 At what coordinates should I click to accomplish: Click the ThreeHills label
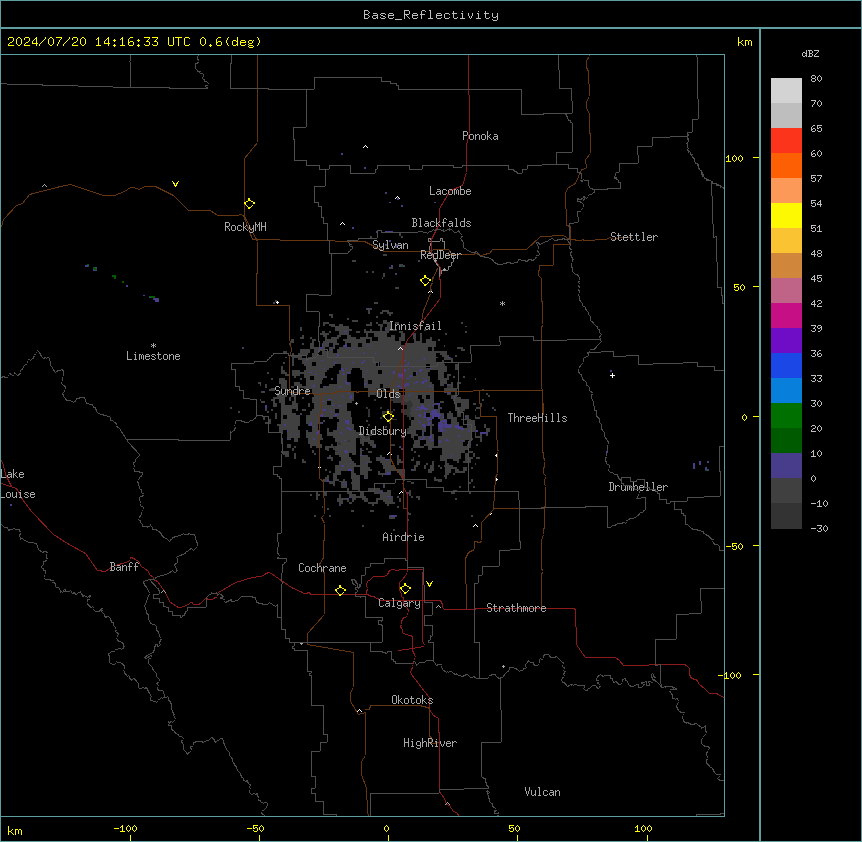tap(537, 418)
